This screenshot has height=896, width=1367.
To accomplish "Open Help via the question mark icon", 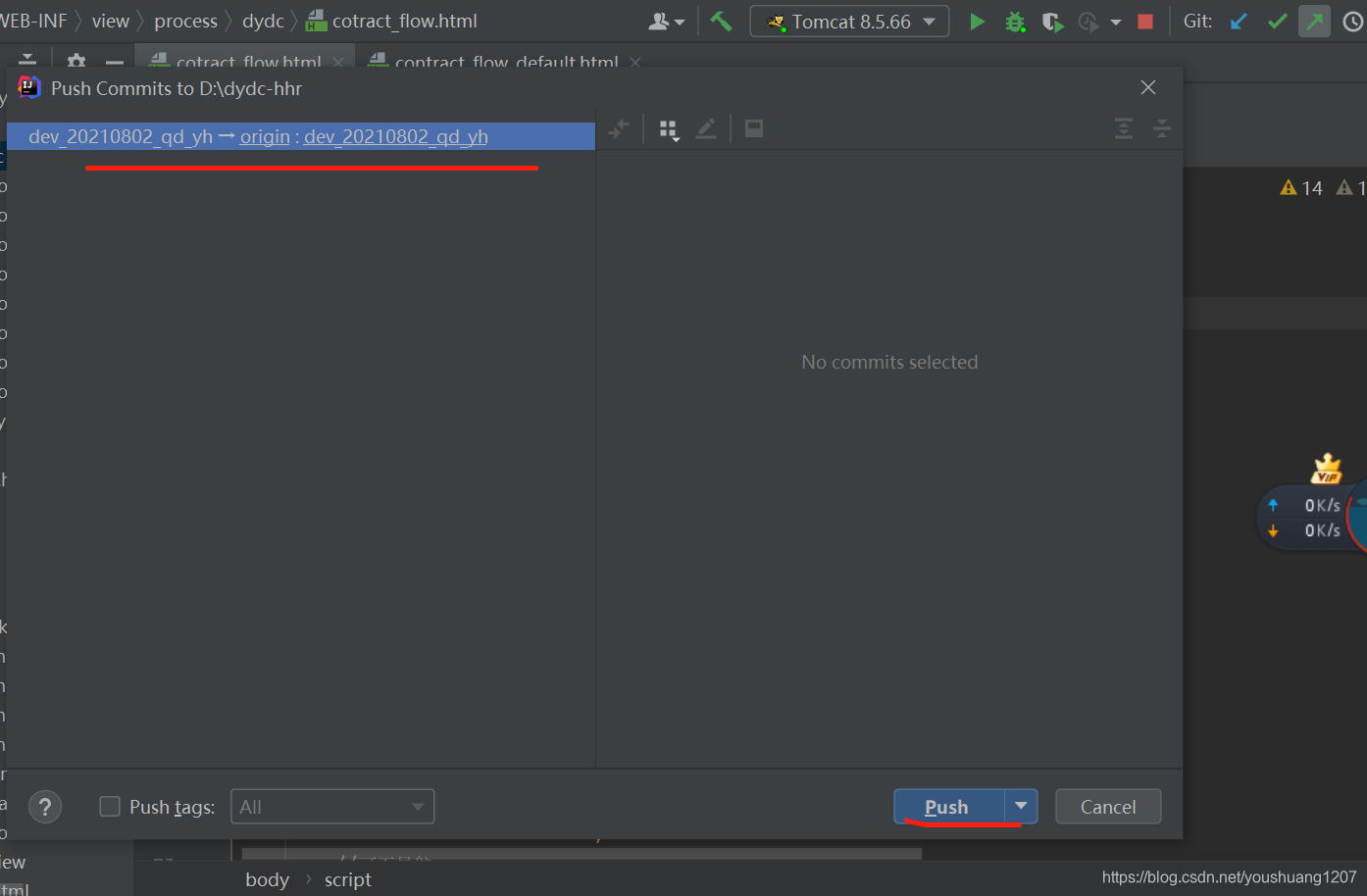I will tap(45, 807).
